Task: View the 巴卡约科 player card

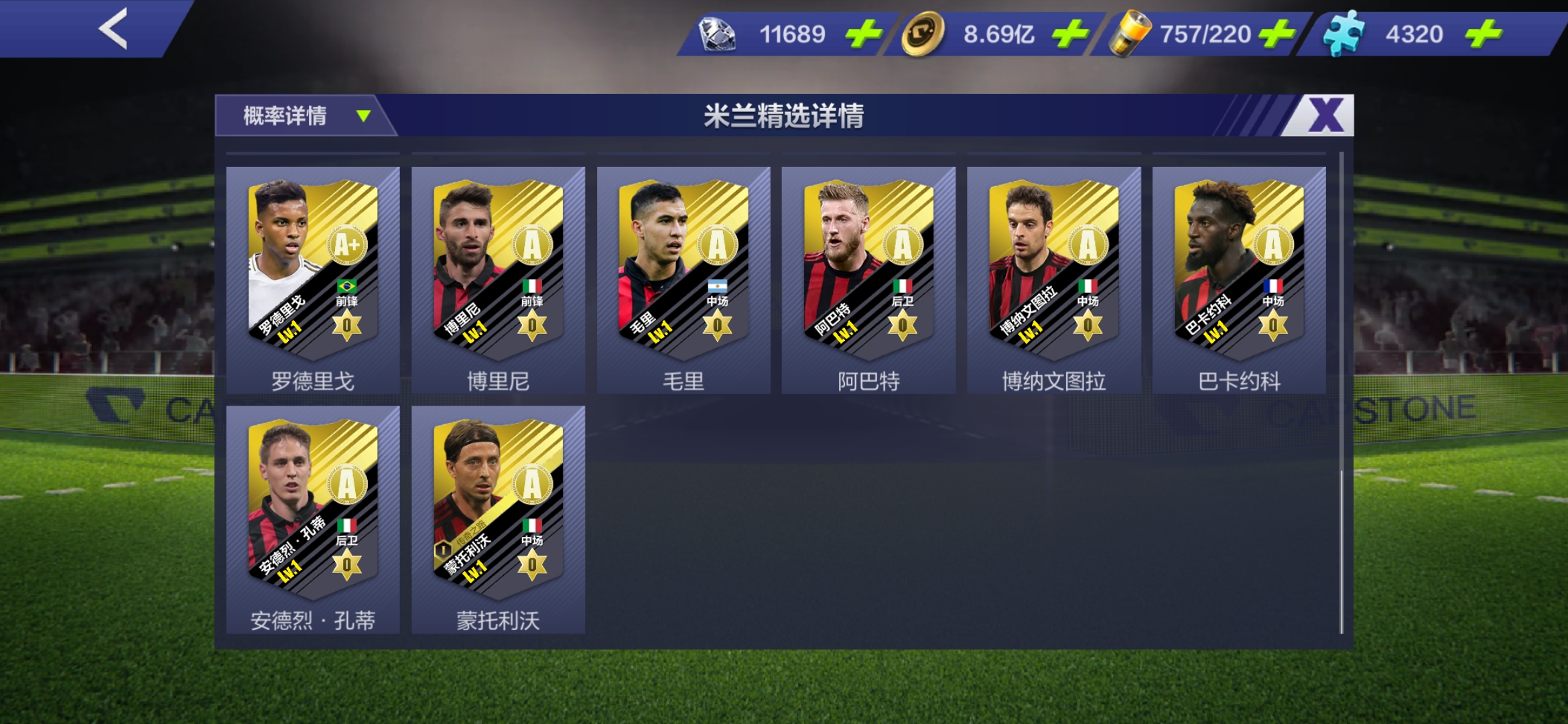Action: click(1239, 280)
